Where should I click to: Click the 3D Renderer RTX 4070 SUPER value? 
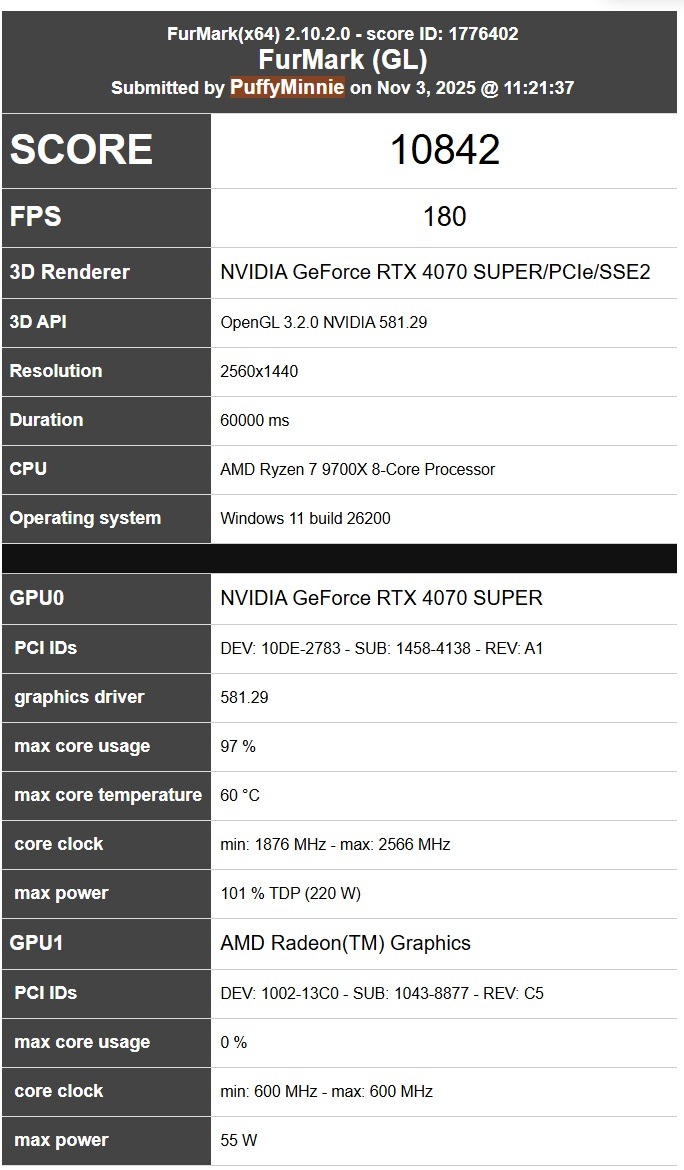435,272
